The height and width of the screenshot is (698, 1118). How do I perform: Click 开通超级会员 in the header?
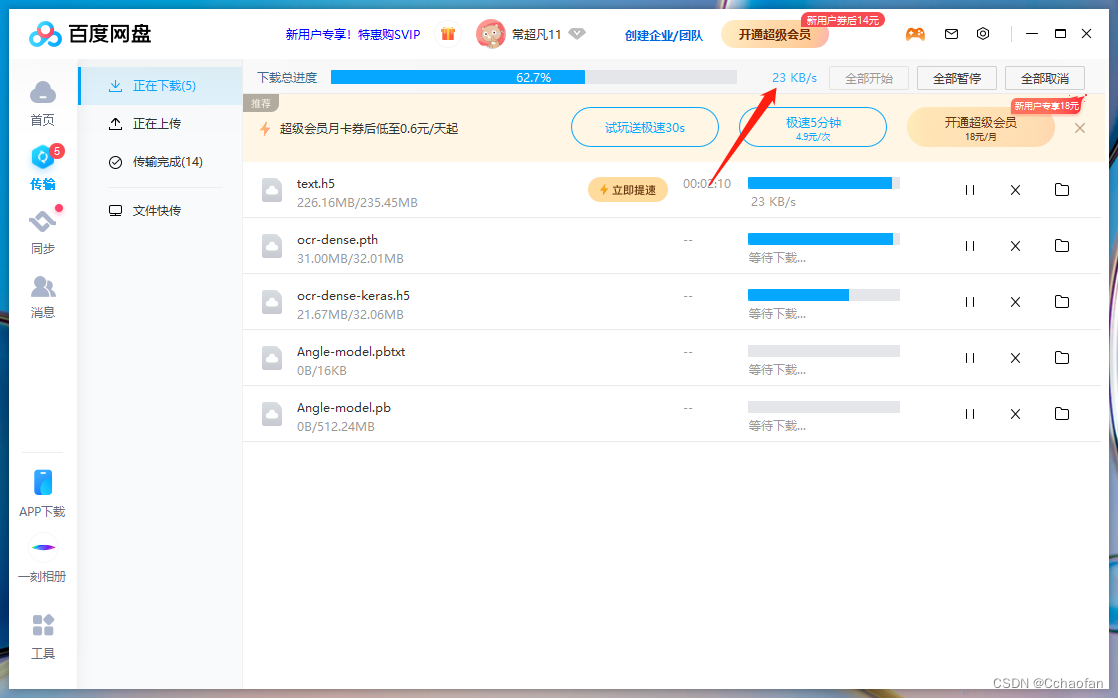pyautogui.click(x=774, y=34)
